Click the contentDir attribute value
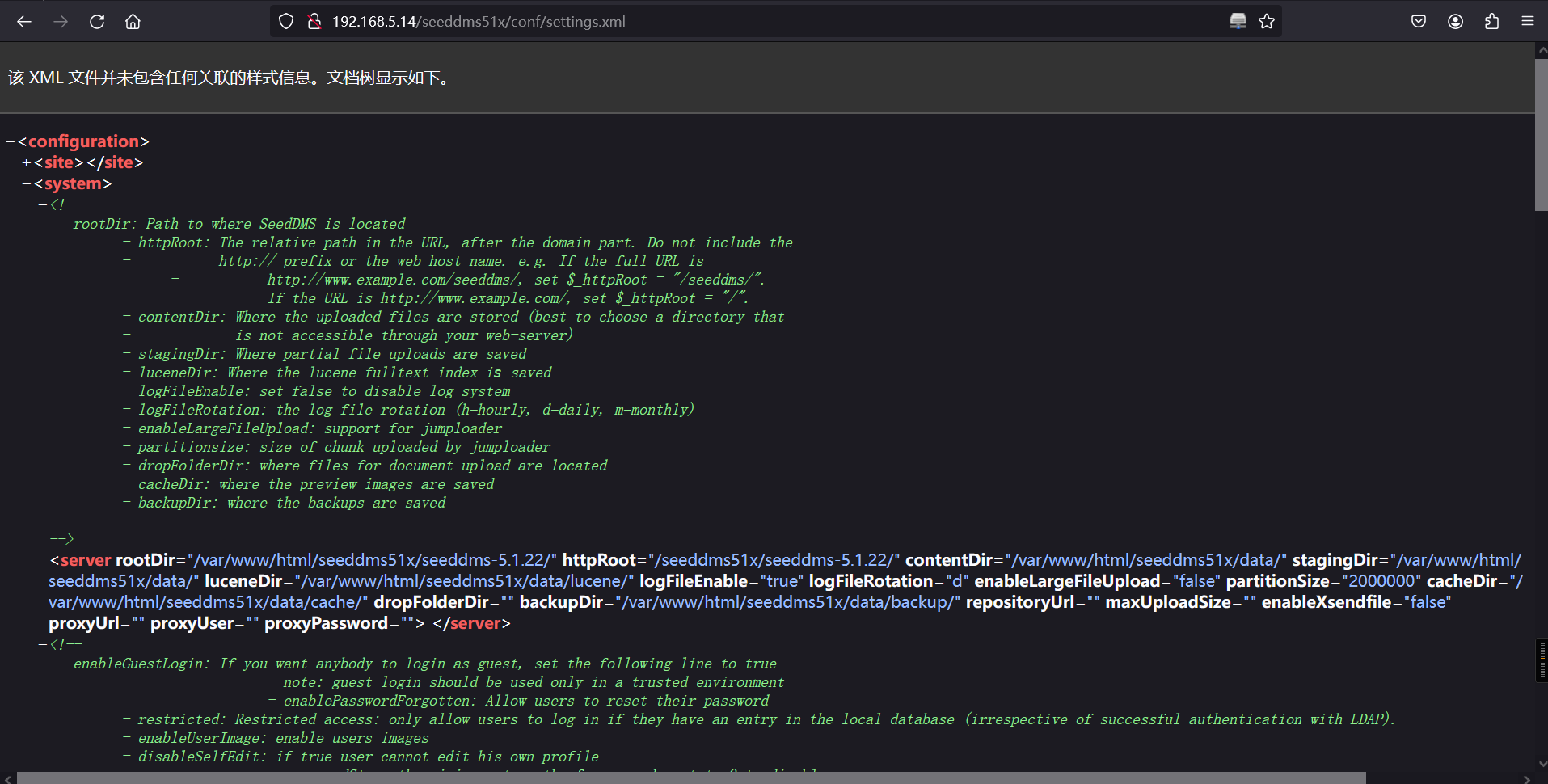Image resolution: width=1548 pixels, height=784 pixels. click(x=1145, y=560)
